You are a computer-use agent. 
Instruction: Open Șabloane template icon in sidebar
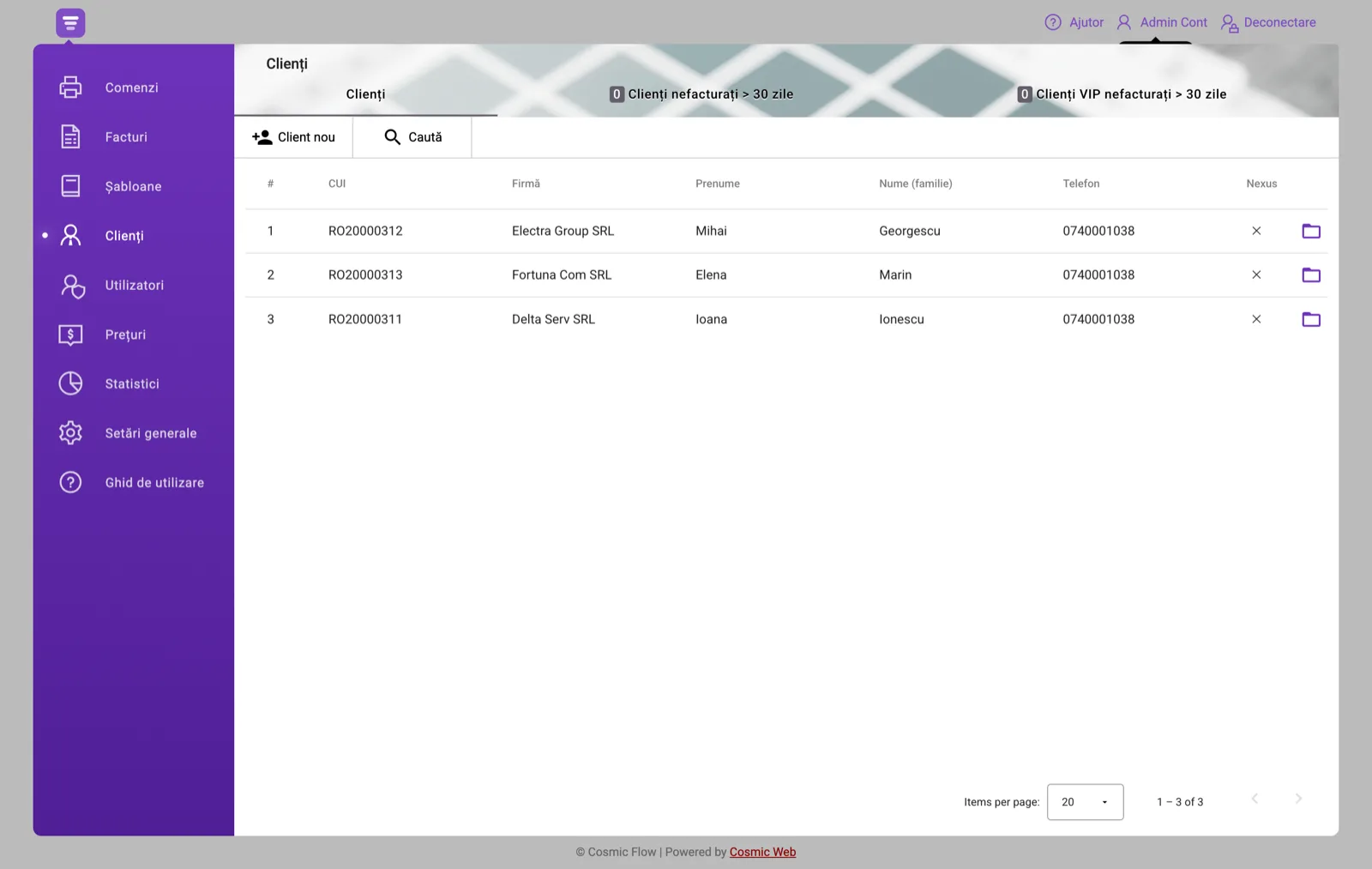click(70, 186)
